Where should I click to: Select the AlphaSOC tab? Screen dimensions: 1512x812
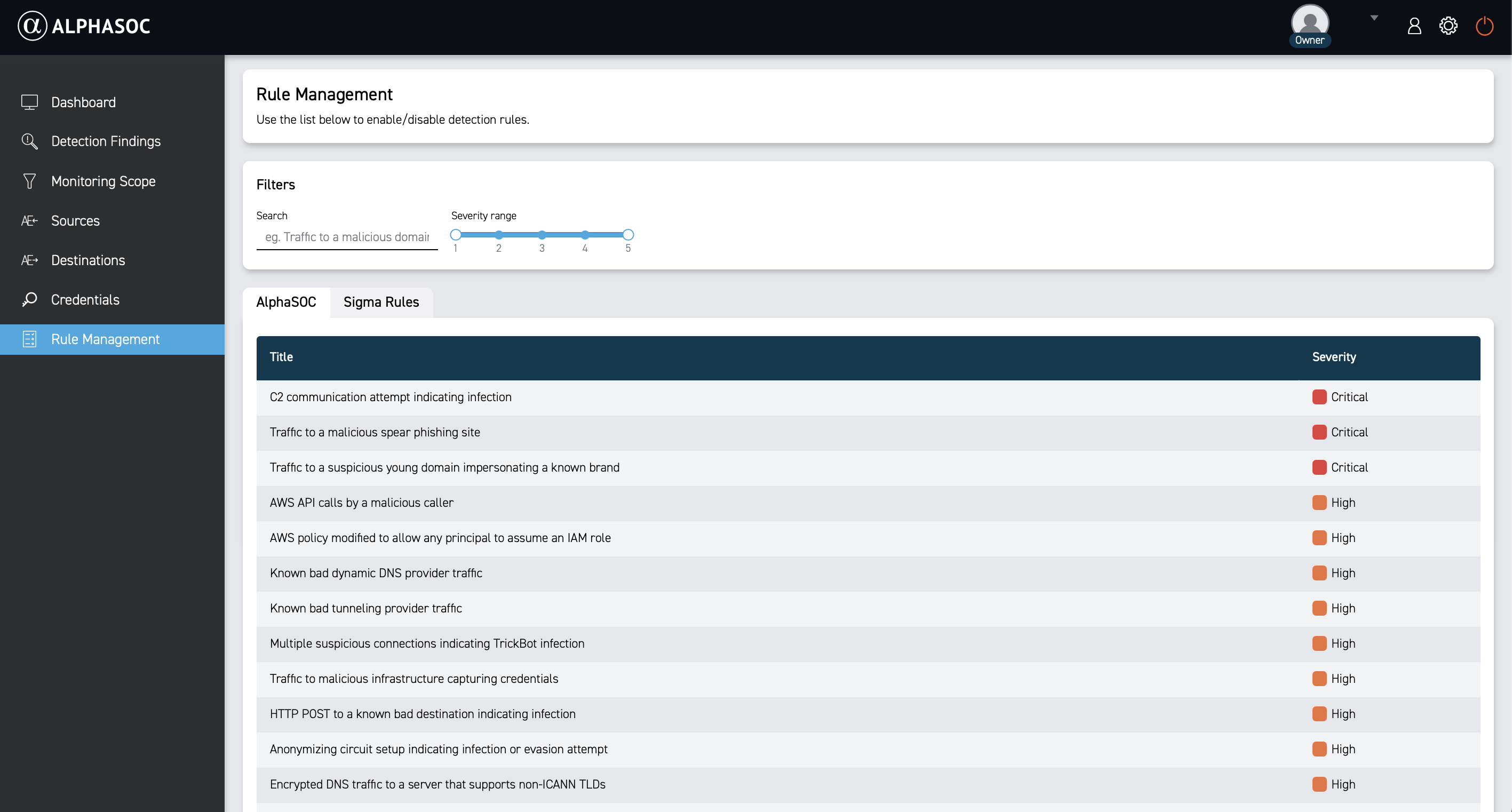pos(286,302)
